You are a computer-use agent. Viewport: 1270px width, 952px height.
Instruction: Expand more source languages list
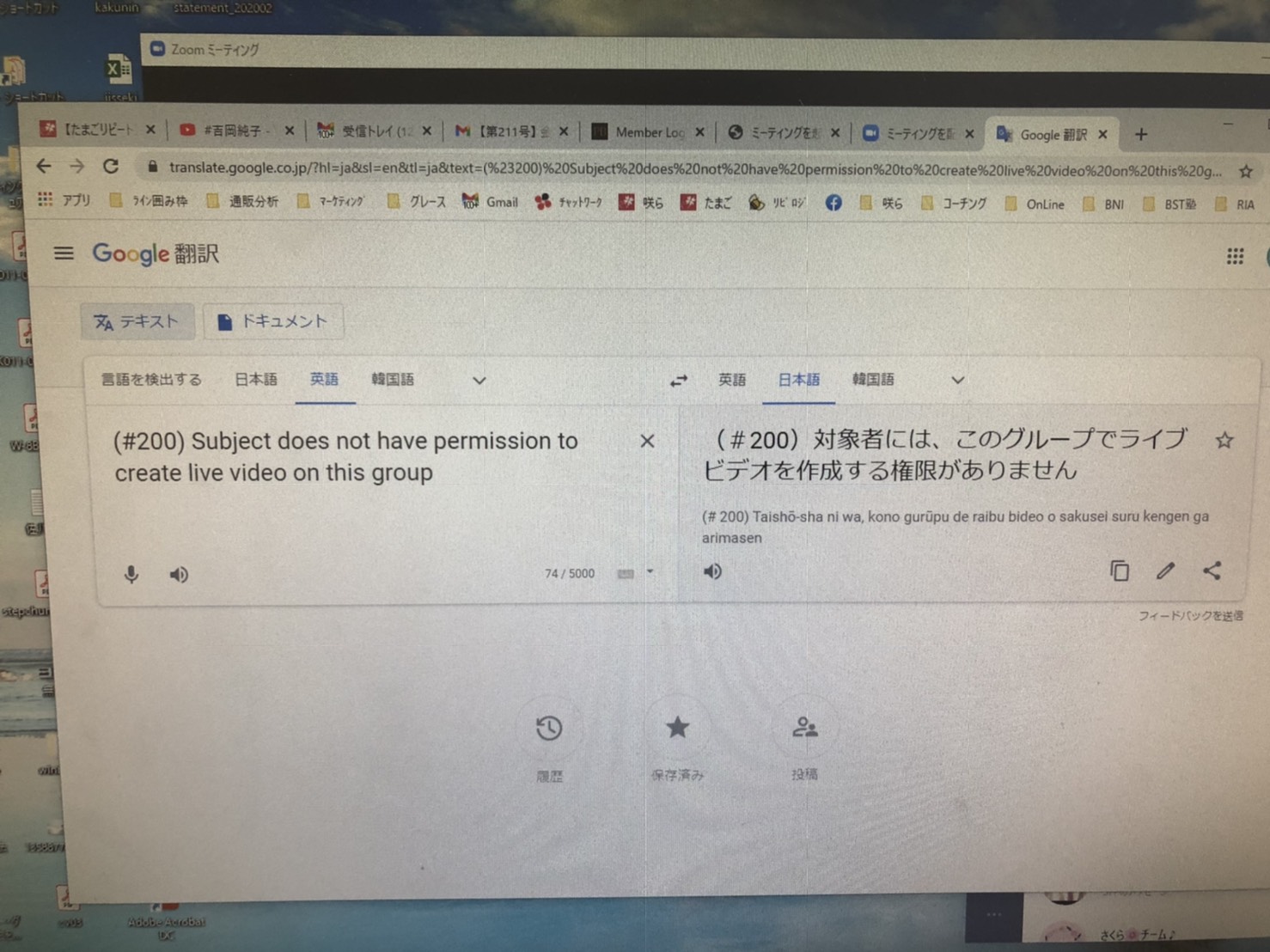(x=479, y=381)
